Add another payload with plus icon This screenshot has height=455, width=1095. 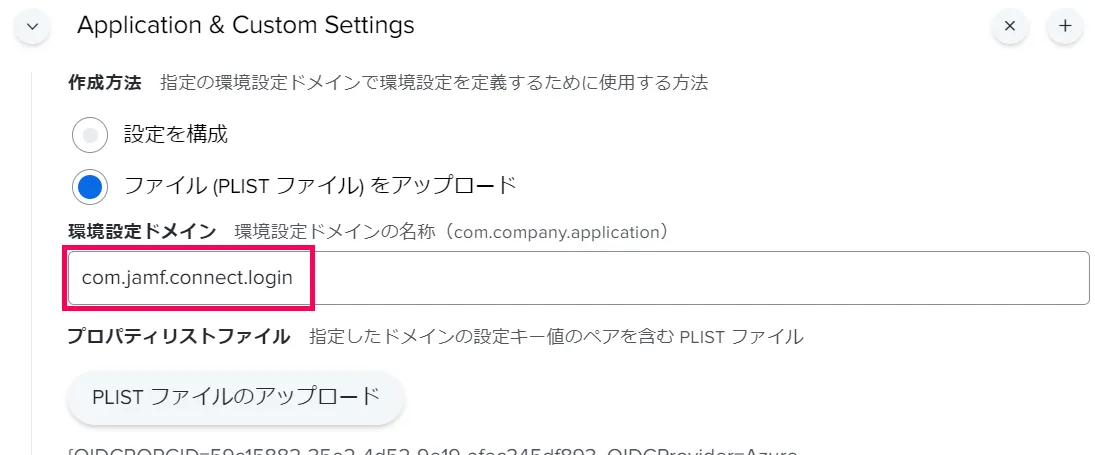click(x=1065, y=26)
